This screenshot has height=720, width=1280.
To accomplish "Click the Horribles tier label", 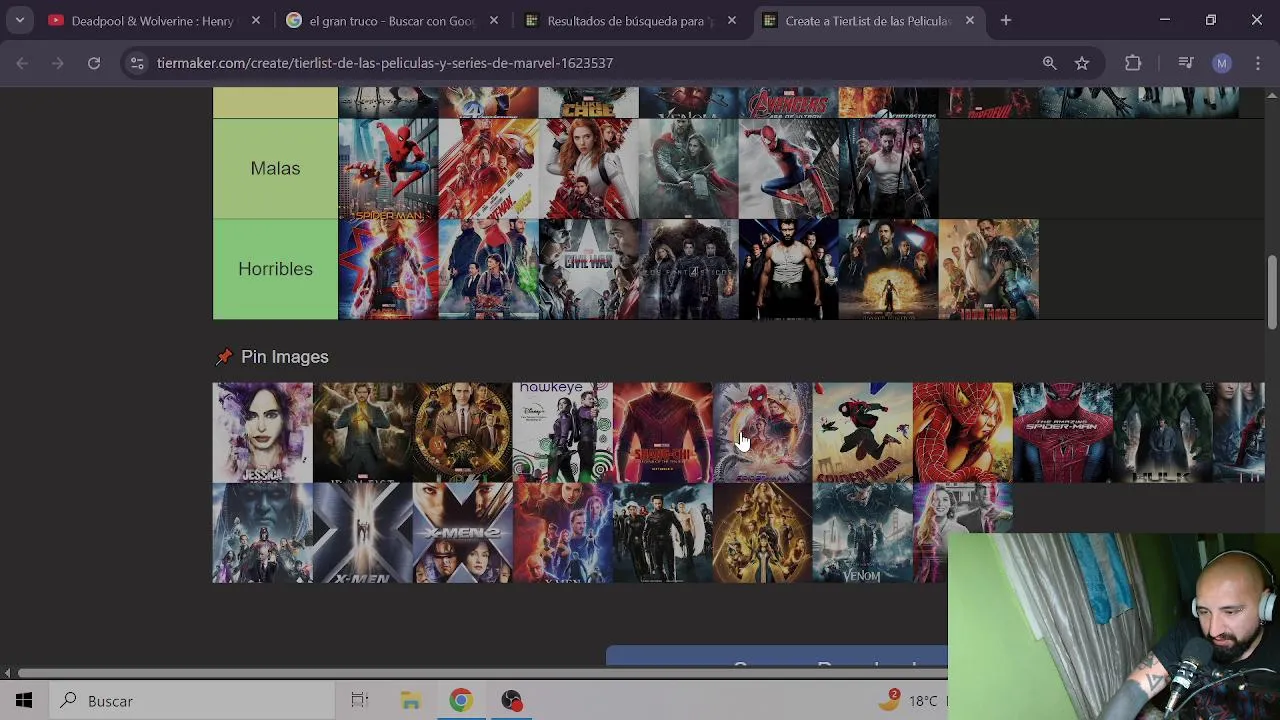I will click(275, 269).
